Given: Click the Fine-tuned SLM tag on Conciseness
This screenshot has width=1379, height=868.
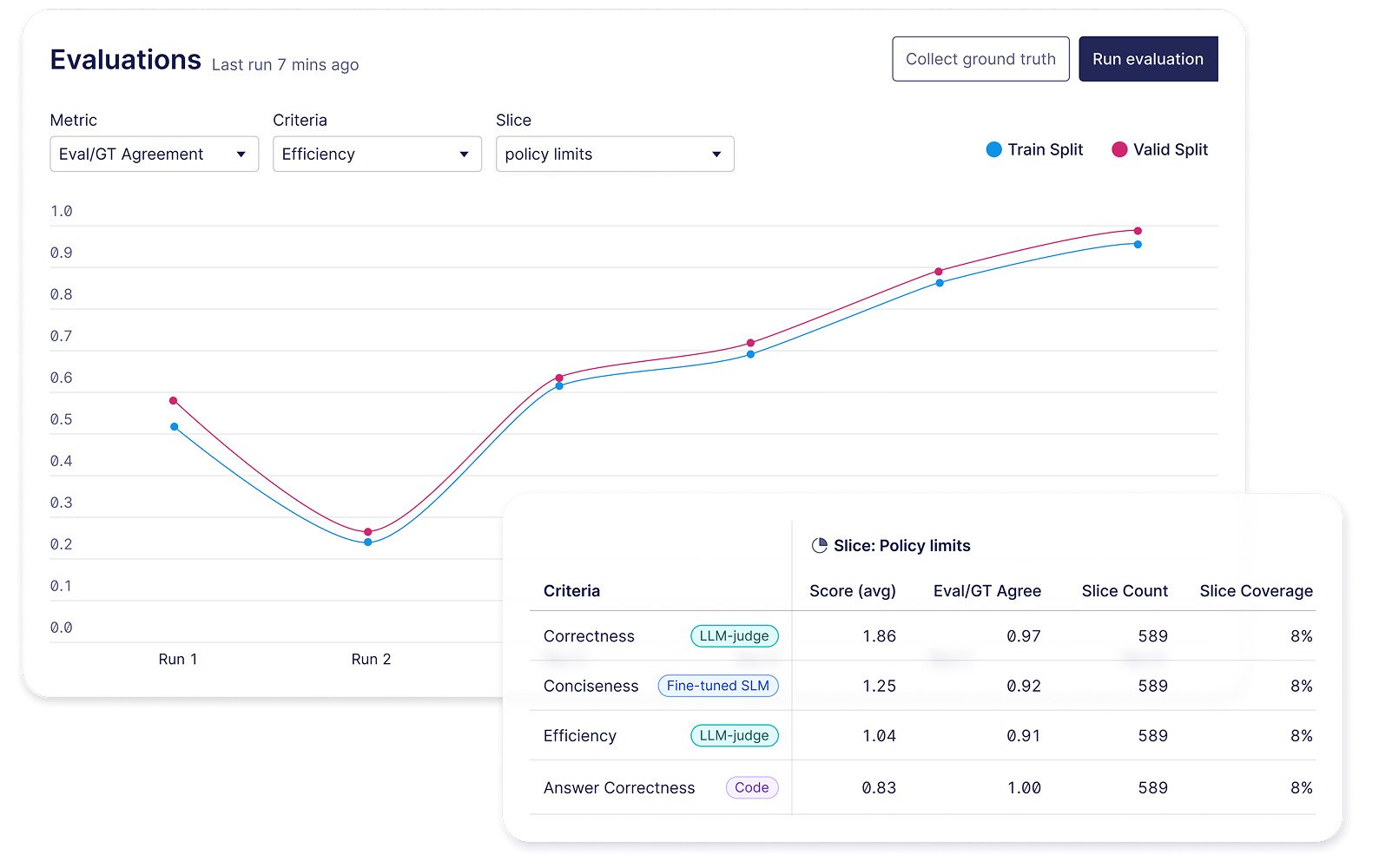Looking at the screenshot, I should (x=718, y=686).
